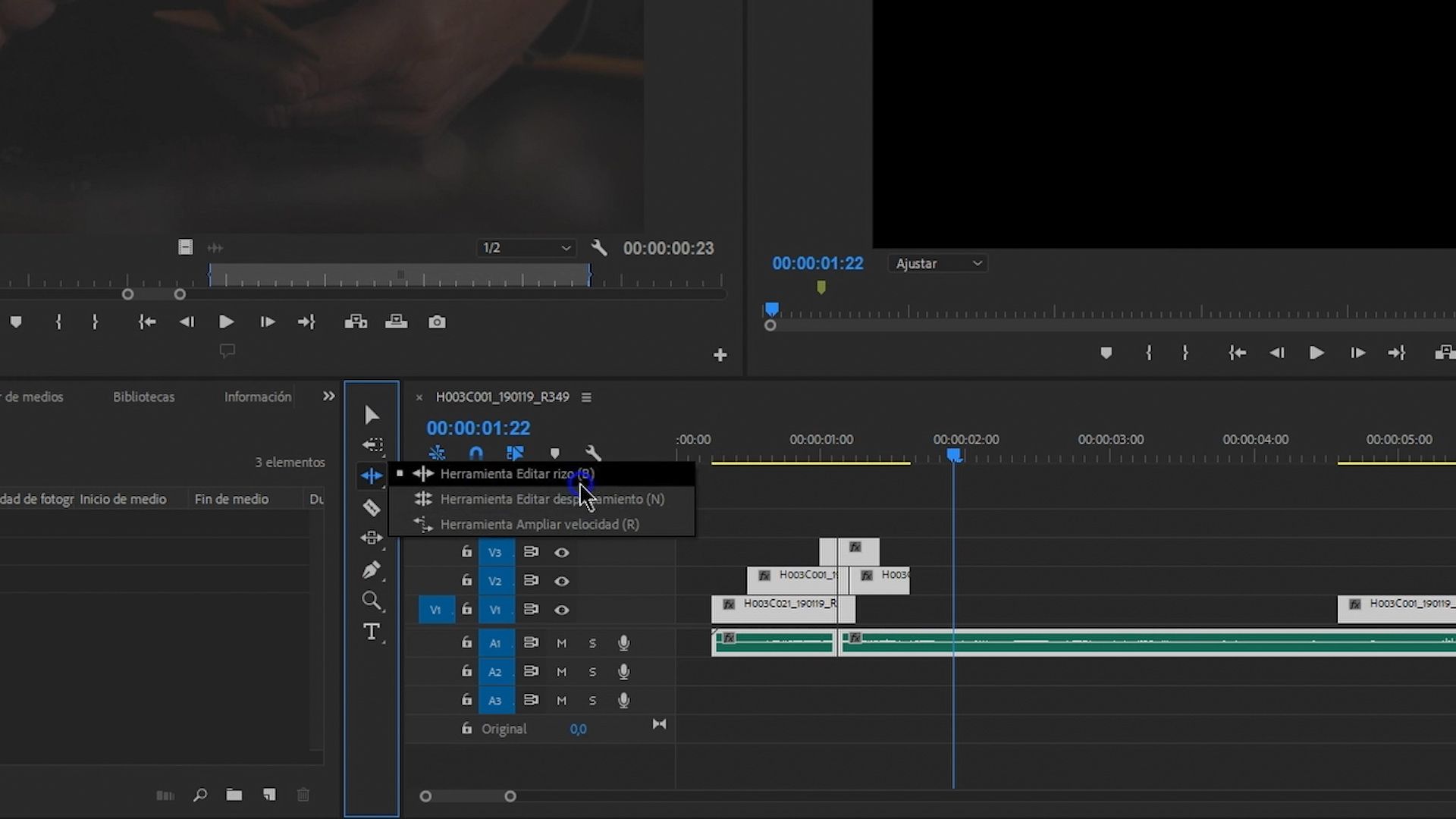Open the 1/2 playback resolution dropdown

click(526, 248)
